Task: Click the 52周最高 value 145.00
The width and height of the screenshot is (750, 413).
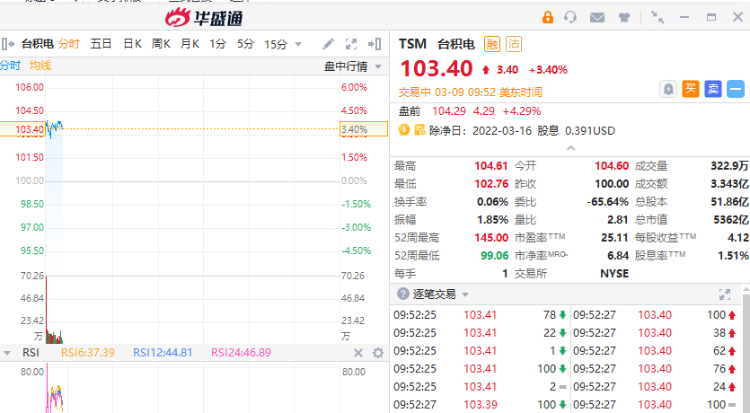Action: [x=491, y=238]
